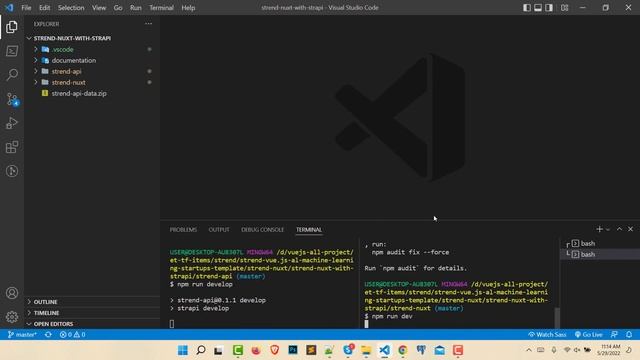Switch to the PROBLEMS panel tab

pyautogui.click(x=183, y=230)
